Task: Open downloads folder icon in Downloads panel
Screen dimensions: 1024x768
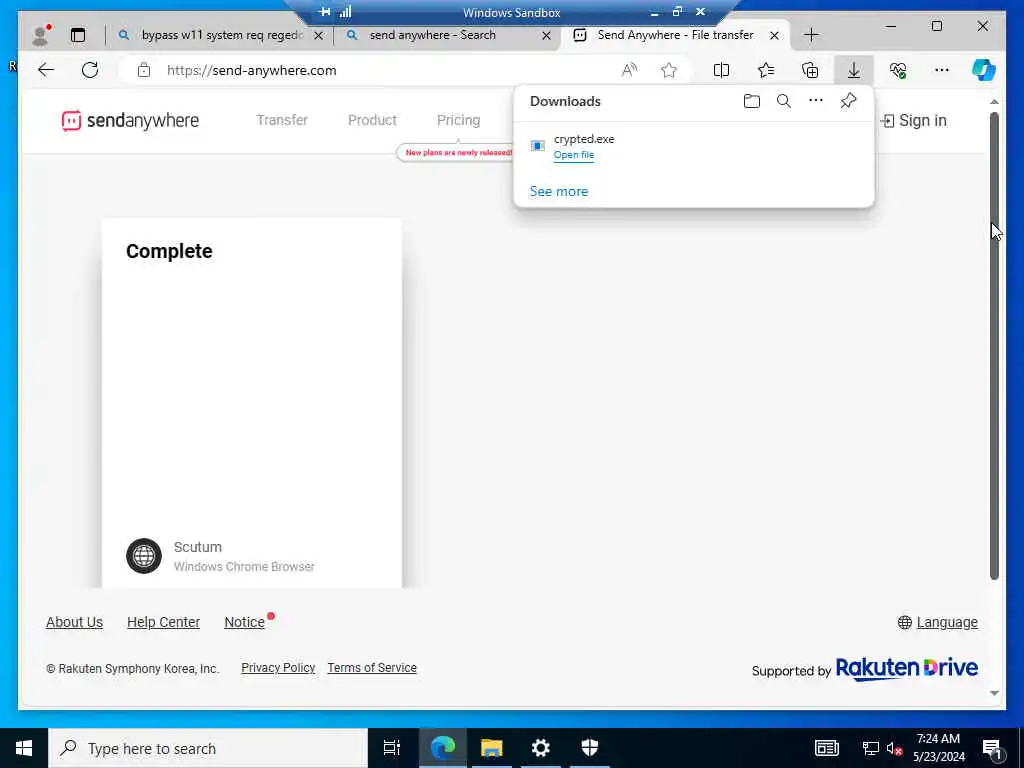Action: [x=752, y=101]
